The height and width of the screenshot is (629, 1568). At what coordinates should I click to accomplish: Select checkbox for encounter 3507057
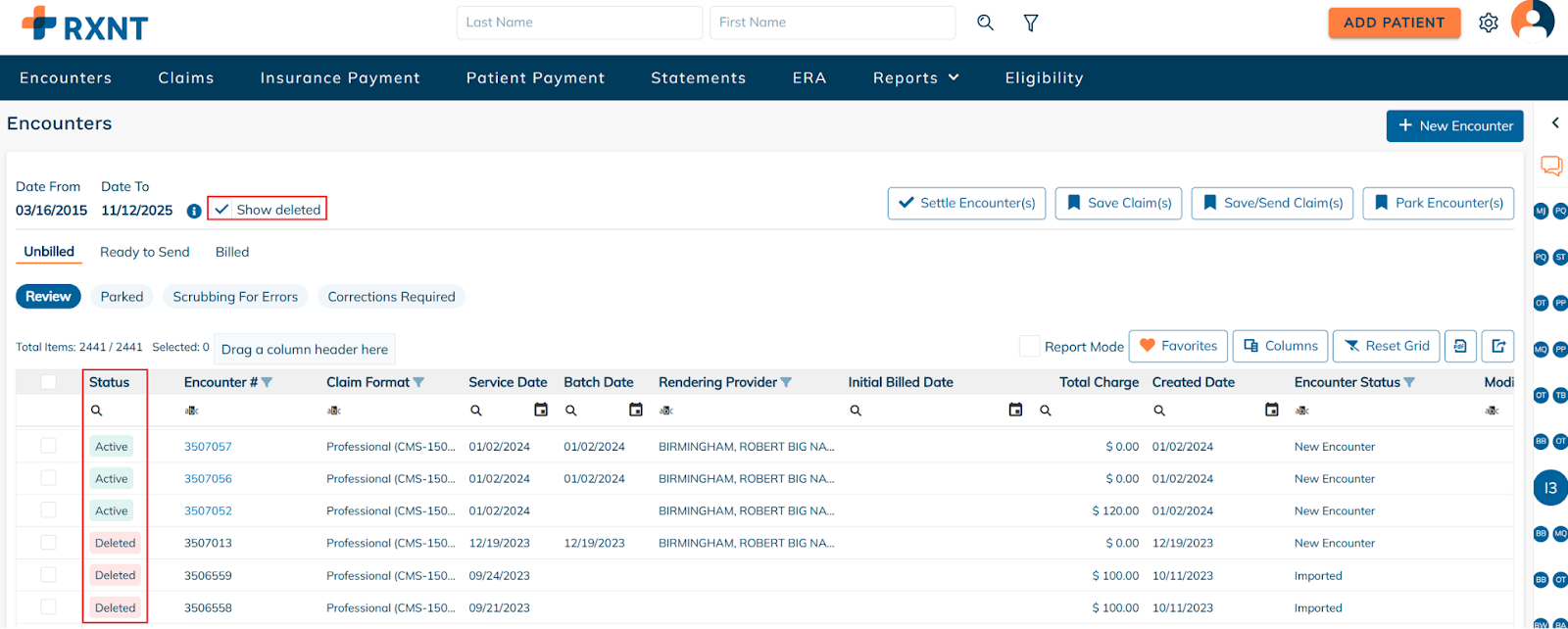[x=48, y=446]
